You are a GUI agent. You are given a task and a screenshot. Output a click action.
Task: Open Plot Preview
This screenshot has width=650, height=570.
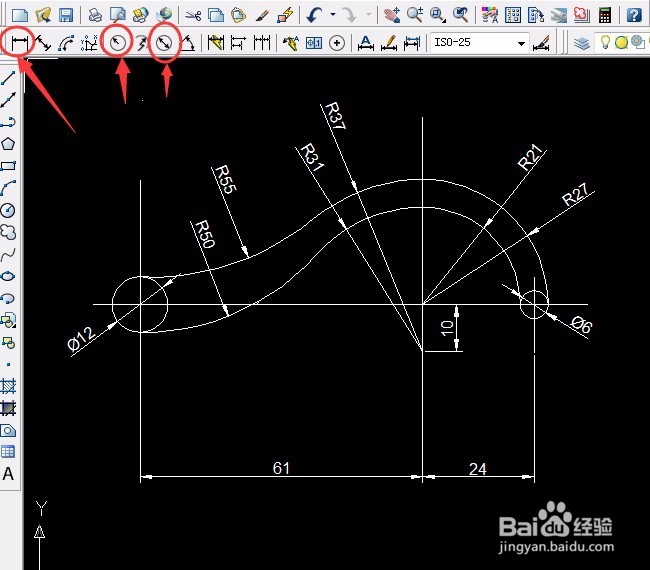[x=118, y=15]
